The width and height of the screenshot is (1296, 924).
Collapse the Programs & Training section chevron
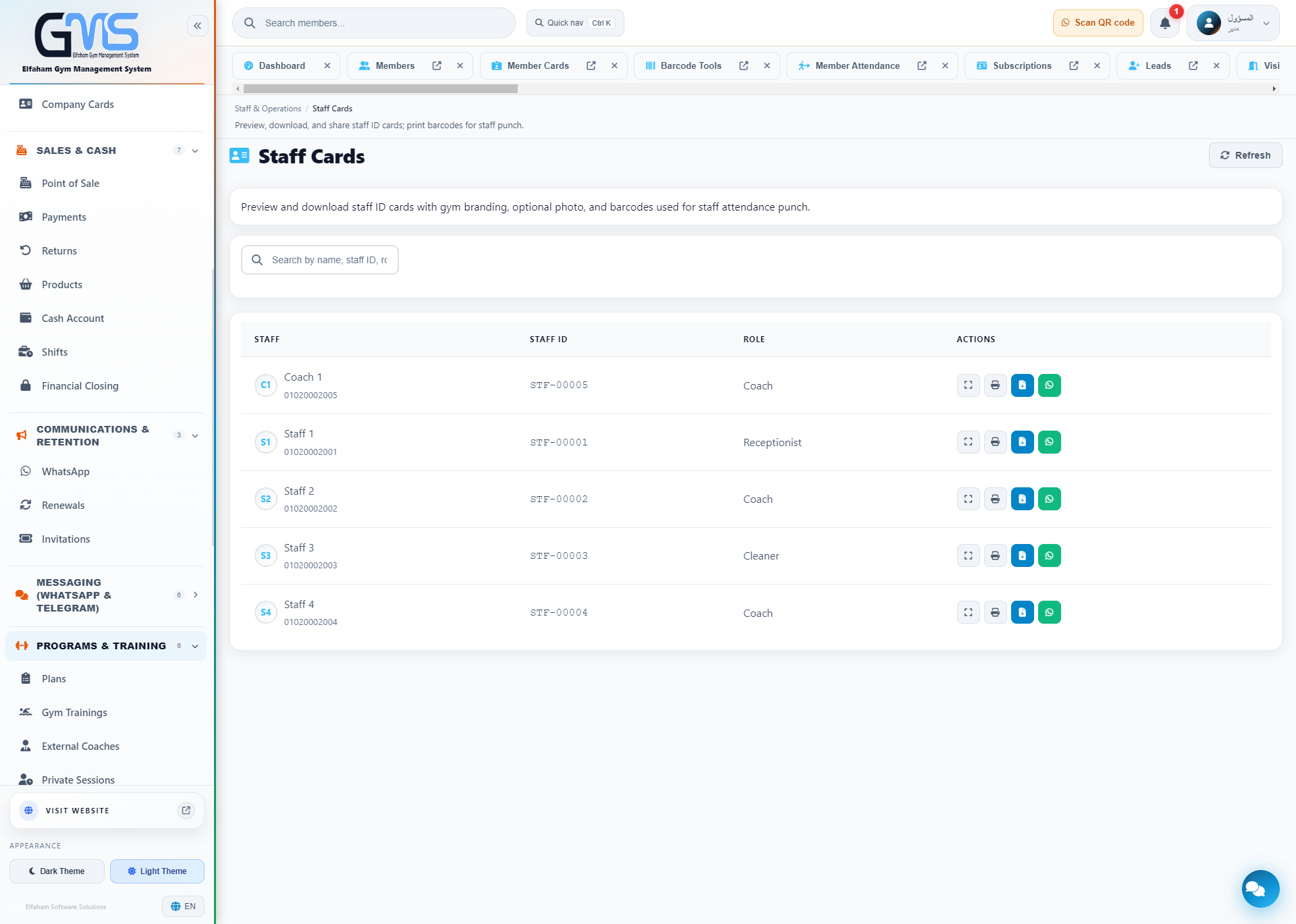pos(195,646)
